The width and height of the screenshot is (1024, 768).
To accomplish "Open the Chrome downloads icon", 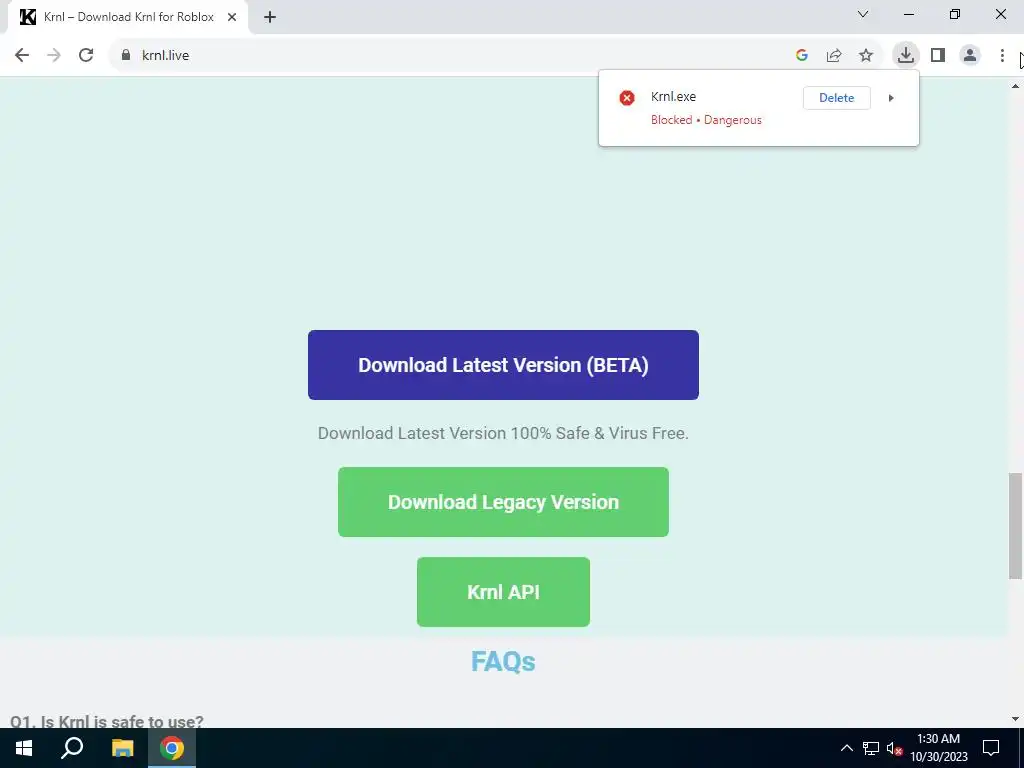I will 906,56.
